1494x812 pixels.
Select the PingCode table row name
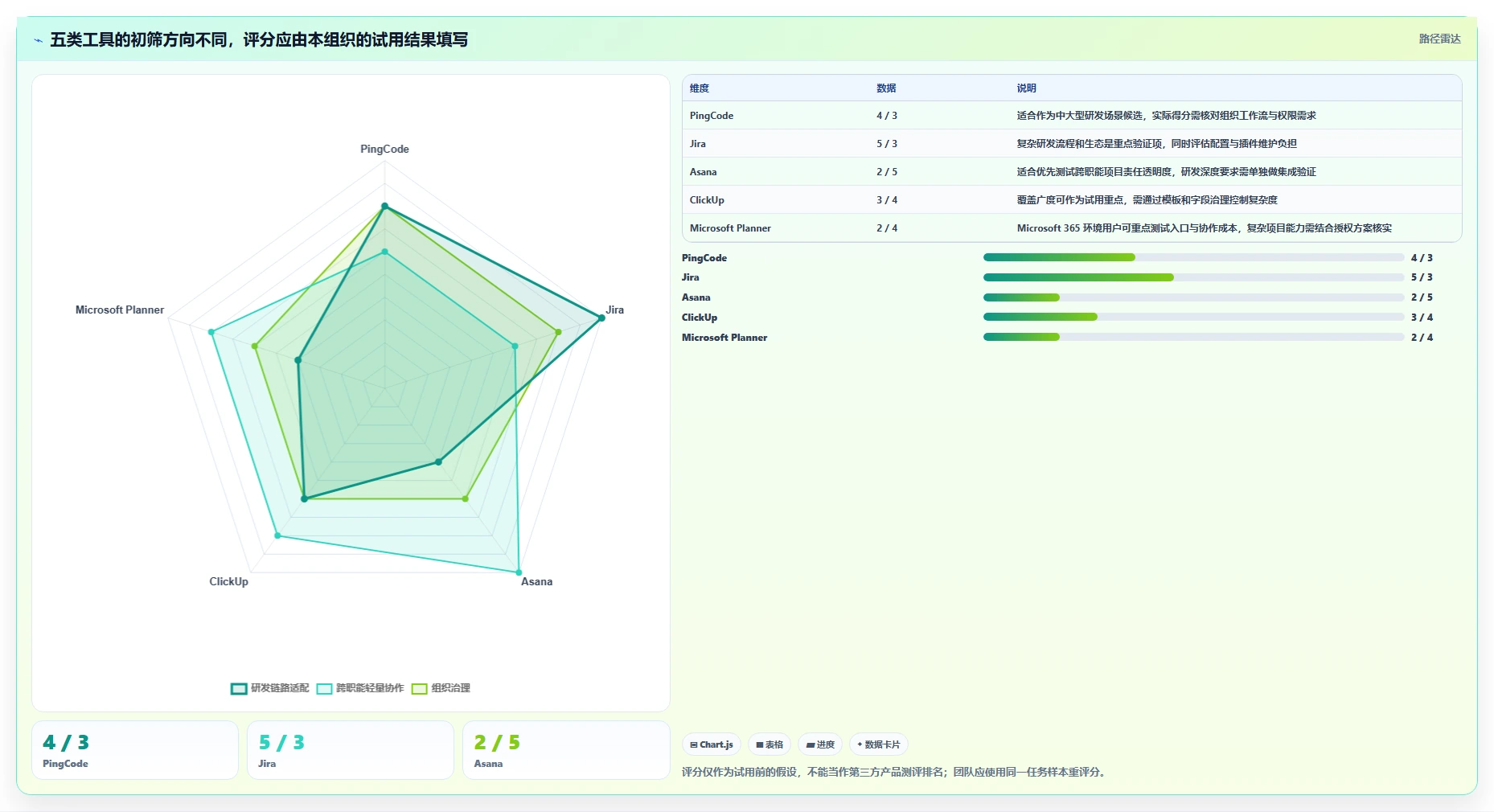712,116
